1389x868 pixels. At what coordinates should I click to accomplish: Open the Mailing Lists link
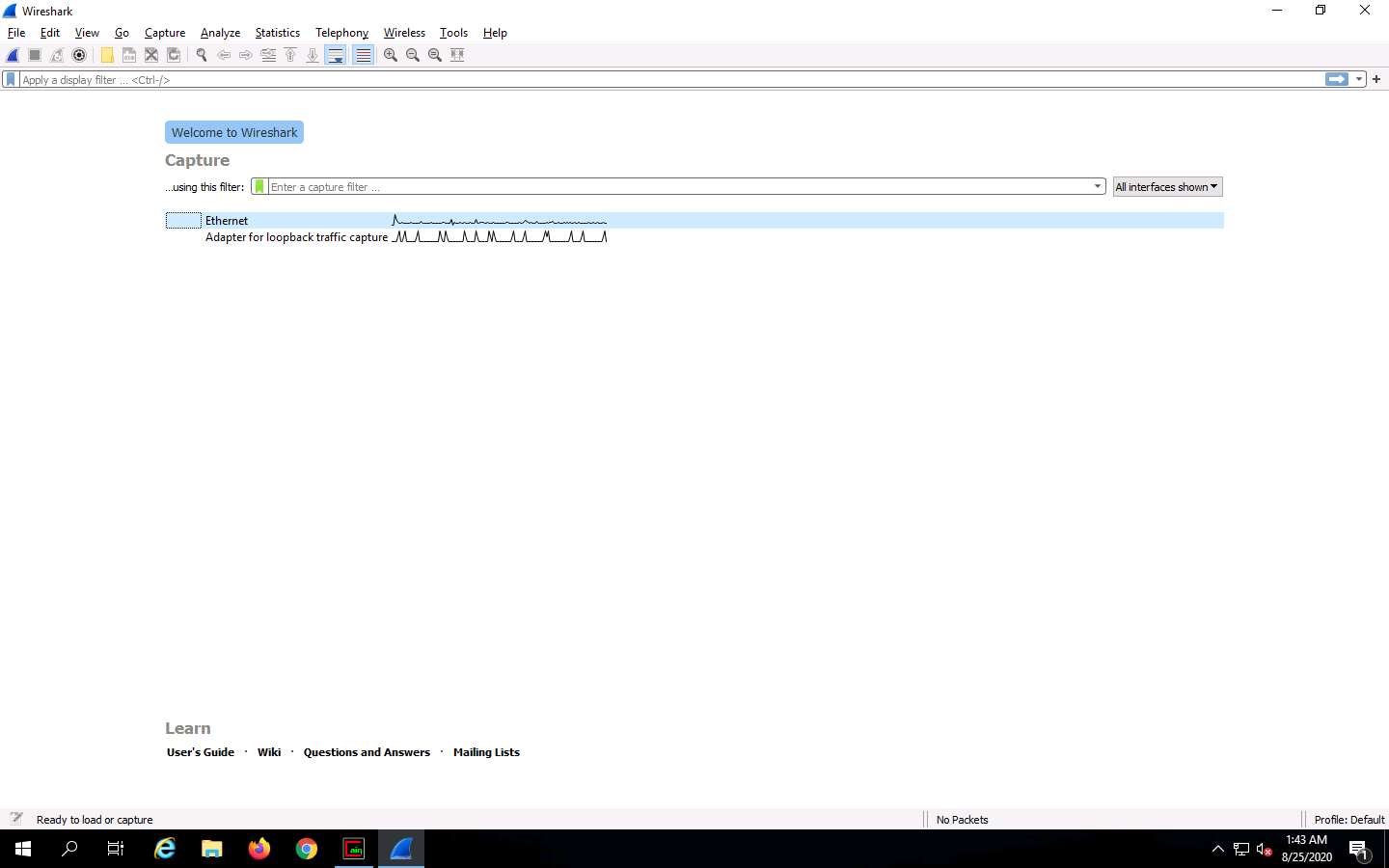click(486, 752)
